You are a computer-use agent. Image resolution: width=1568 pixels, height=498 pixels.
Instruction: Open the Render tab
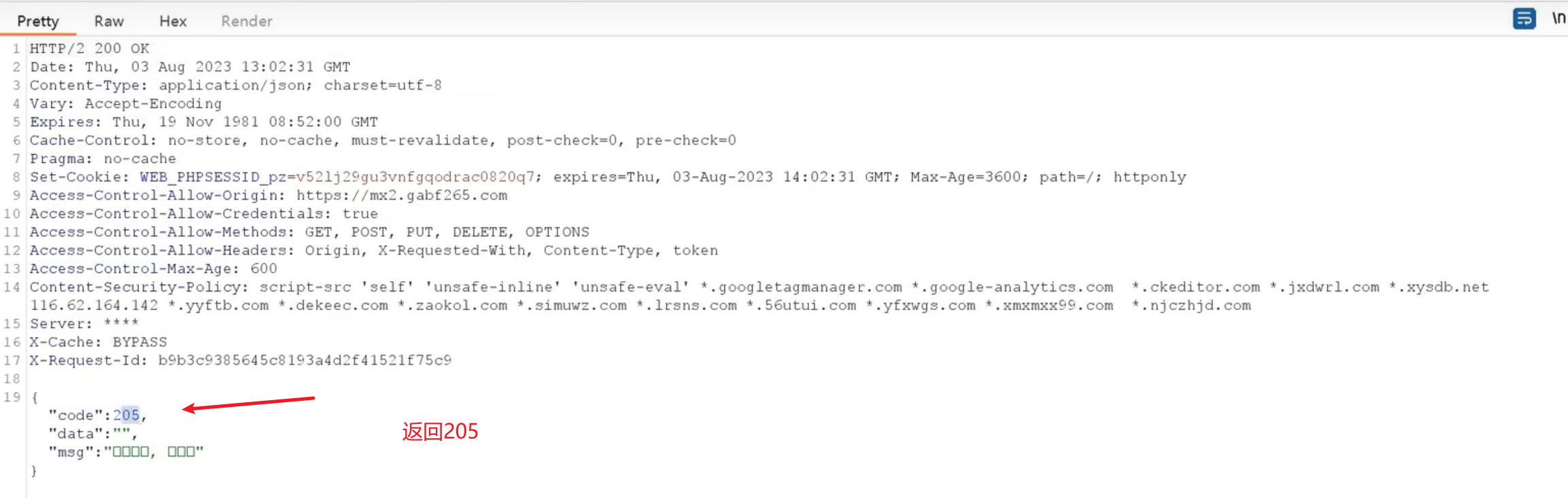[x=247, y=21]
